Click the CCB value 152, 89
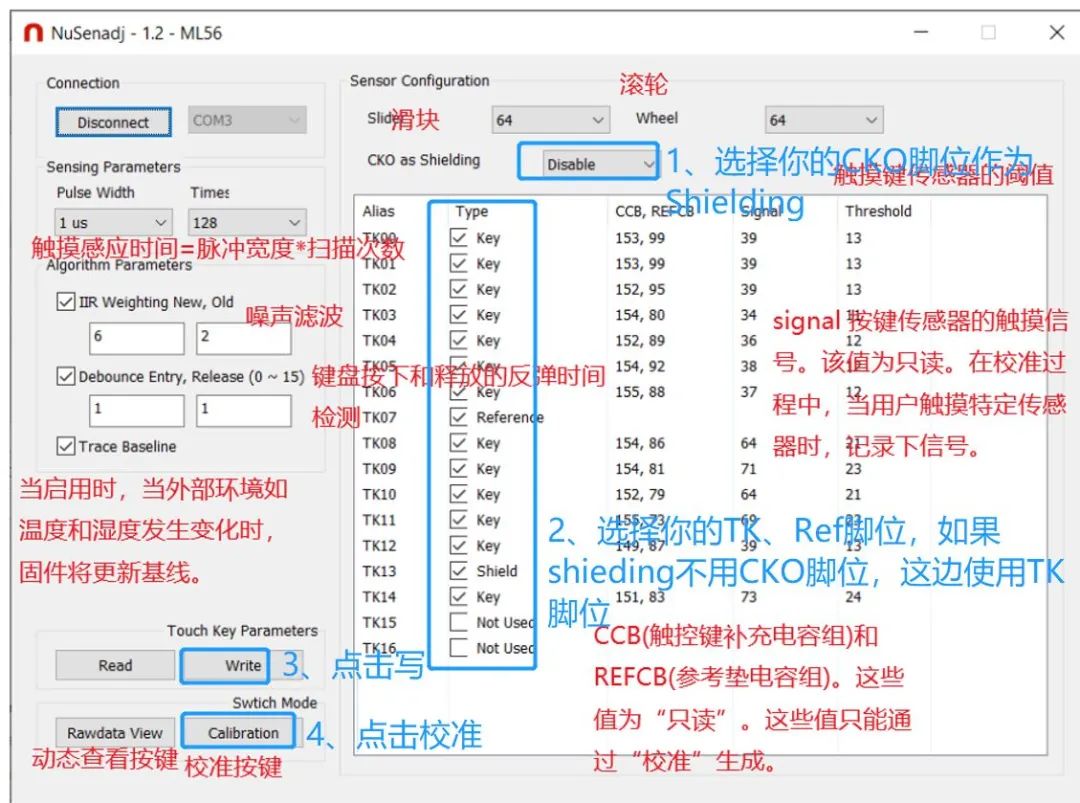 tap(640, 340)
